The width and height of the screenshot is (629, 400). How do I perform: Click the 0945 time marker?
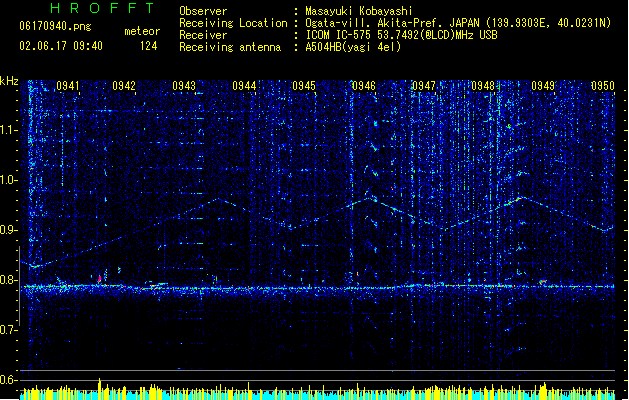coord(304,86)
